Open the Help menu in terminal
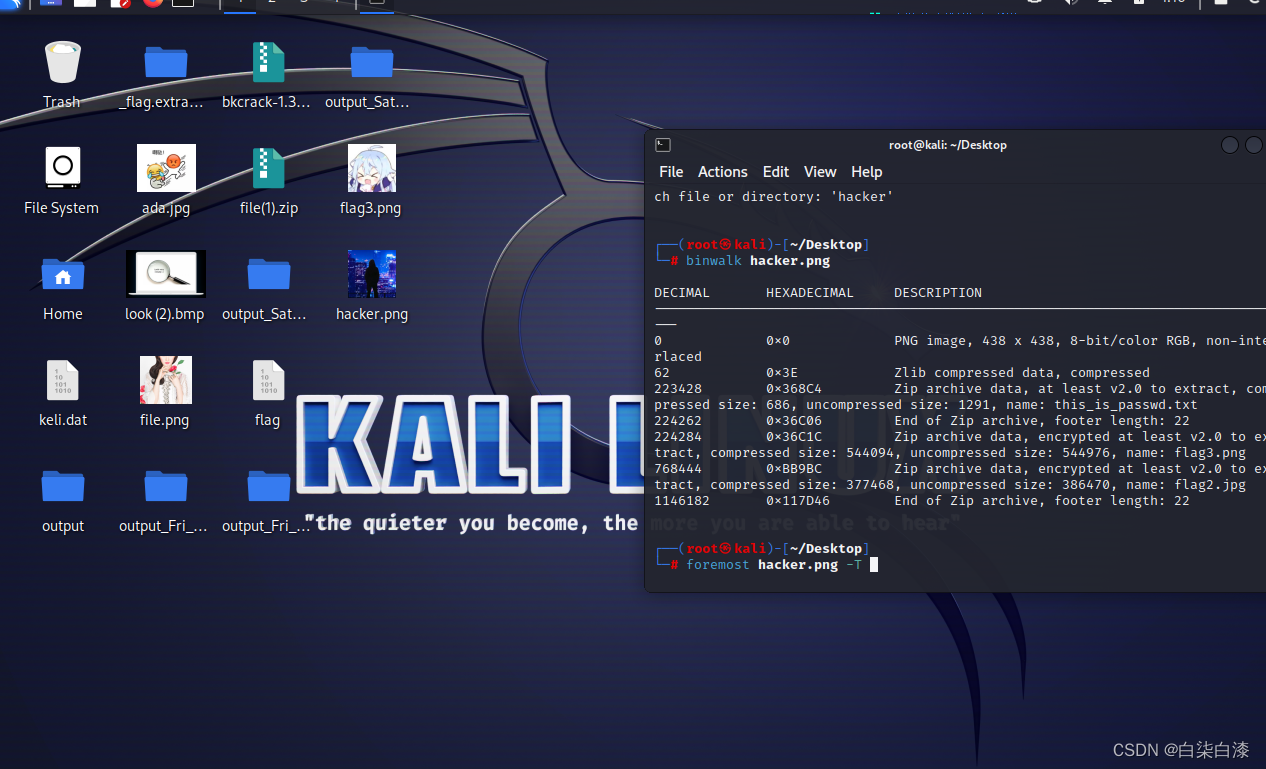The image size is (1266, 769). click(x=866, y=172)
